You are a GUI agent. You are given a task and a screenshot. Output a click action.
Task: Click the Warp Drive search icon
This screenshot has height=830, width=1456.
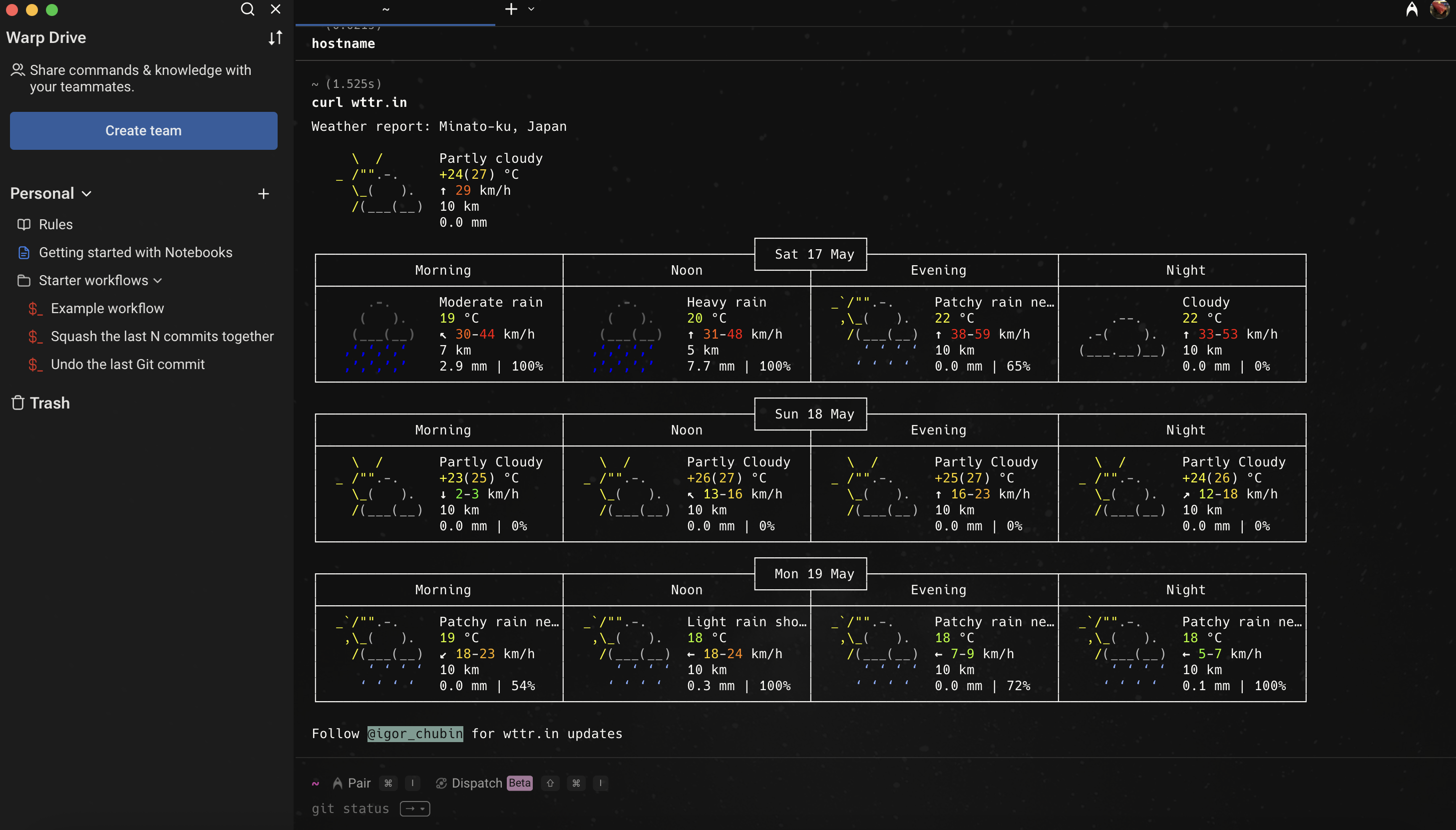click(247, 9)
